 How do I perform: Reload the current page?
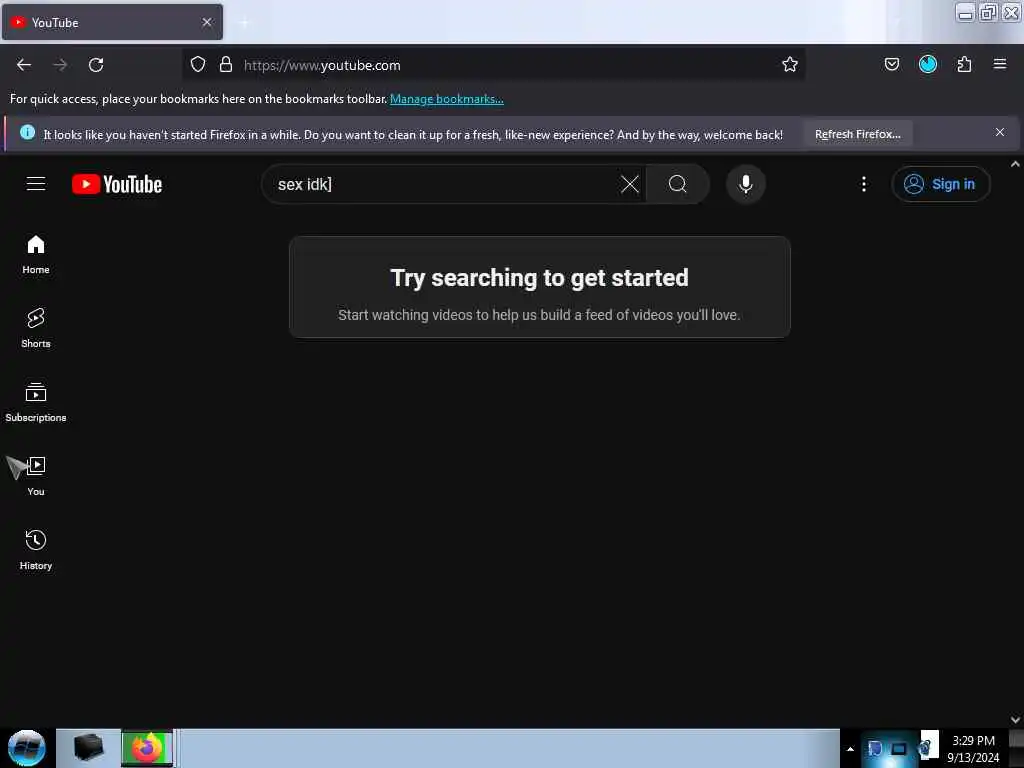click(x=96, y=65)
